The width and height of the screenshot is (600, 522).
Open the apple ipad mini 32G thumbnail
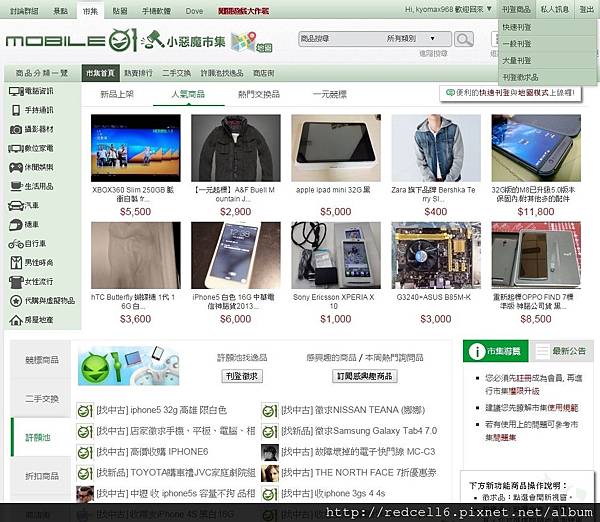click(336, 148)
